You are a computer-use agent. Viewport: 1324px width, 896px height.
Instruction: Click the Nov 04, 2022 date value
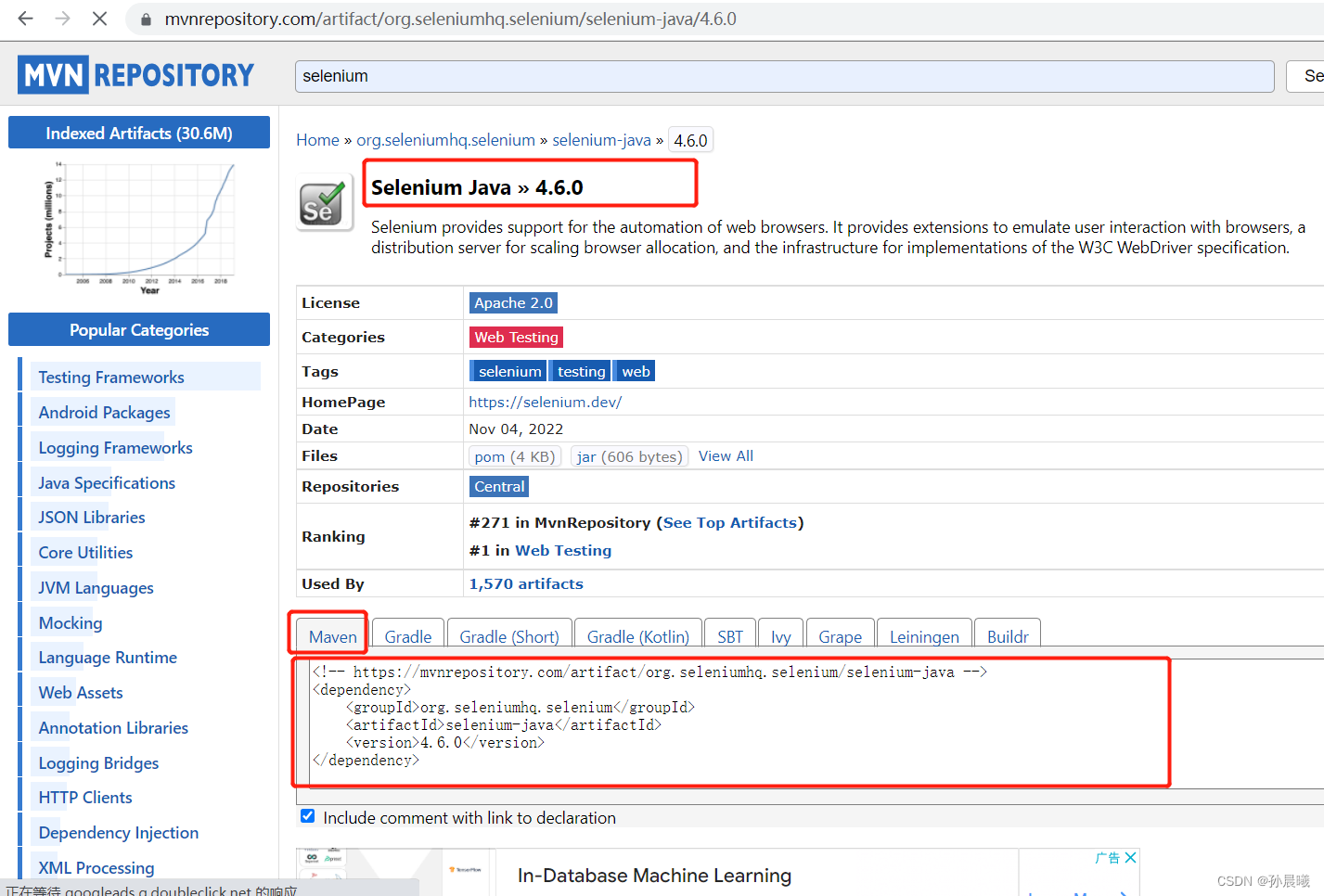pyautogui.click(x=516, y=429)
